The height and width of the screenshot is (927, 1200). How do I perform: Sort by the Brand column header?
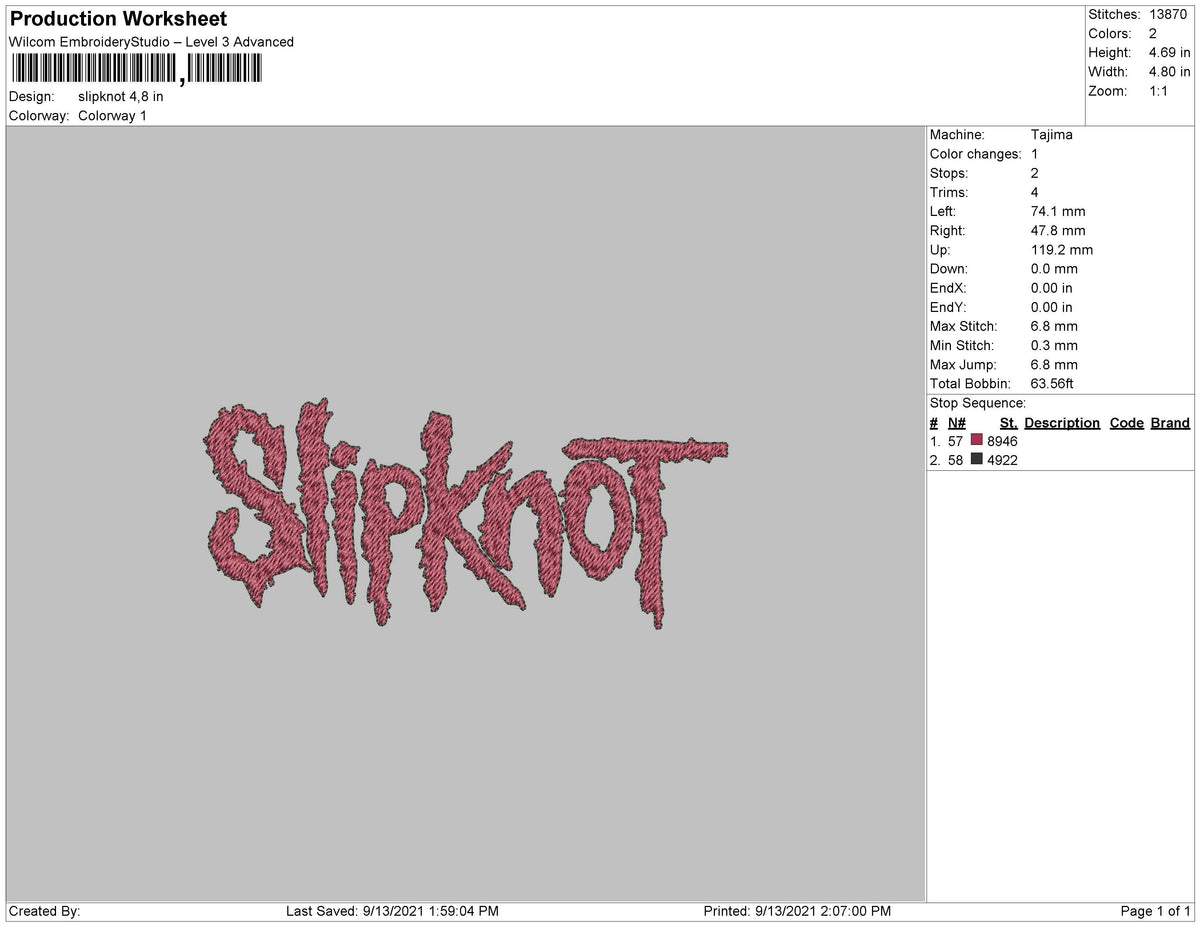[1170, 422]
